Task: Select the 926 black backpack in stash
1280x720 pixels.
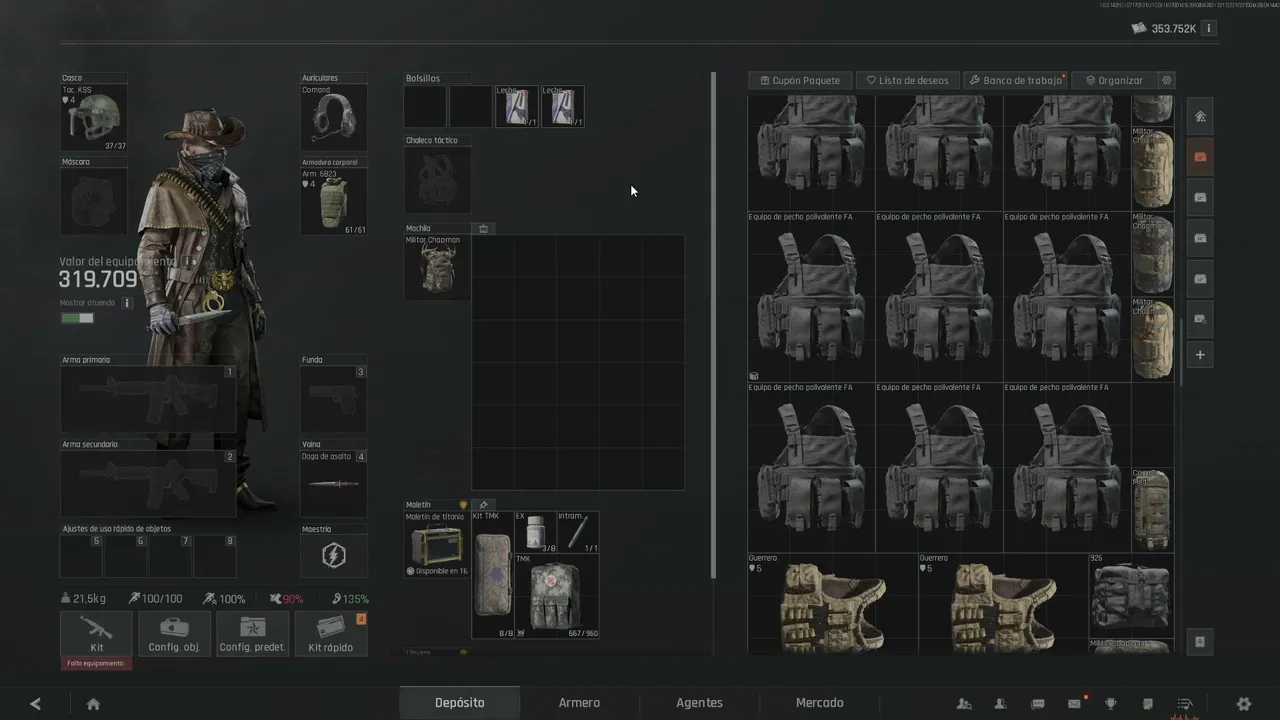Action: pyautogui.click(x=1130, y=596)
